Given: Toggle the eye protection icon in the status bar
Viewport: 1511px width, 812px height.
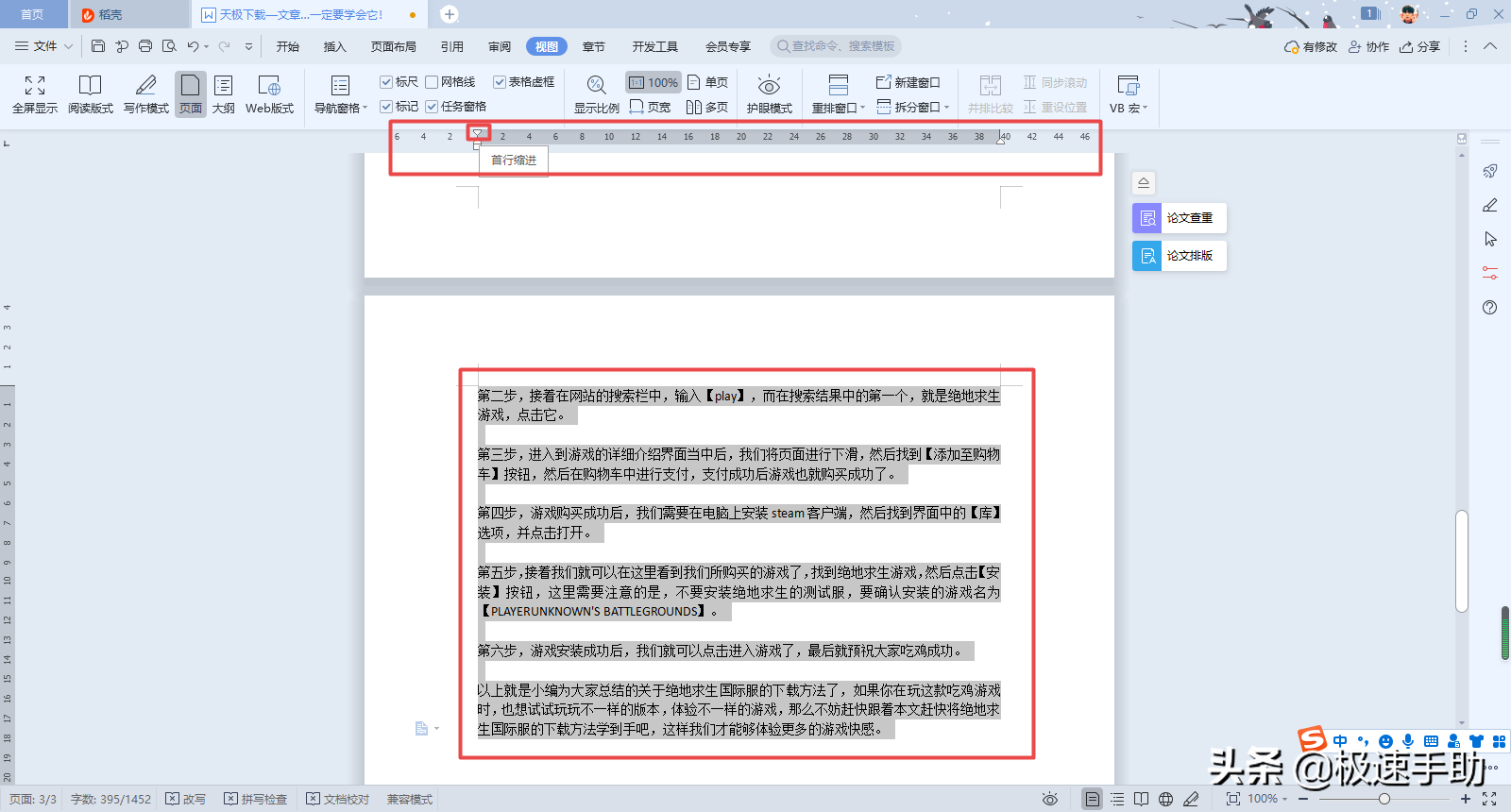Looking at the screenshot, I should pos(1049,799).
